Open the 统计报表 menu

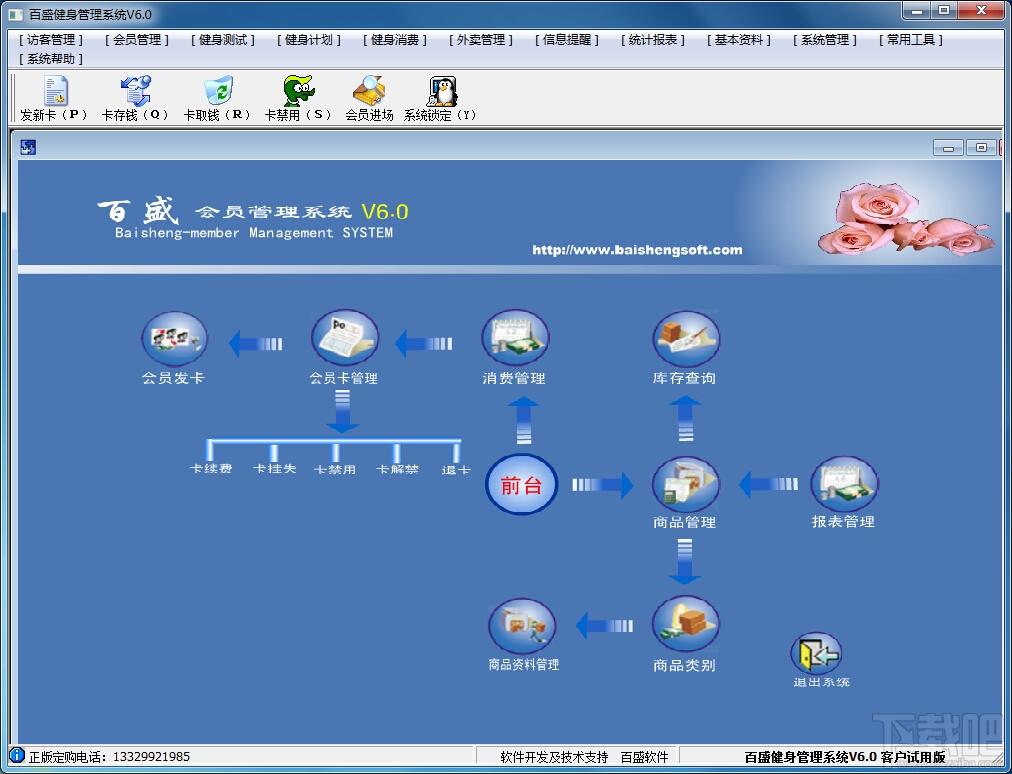tap(653, 40)
